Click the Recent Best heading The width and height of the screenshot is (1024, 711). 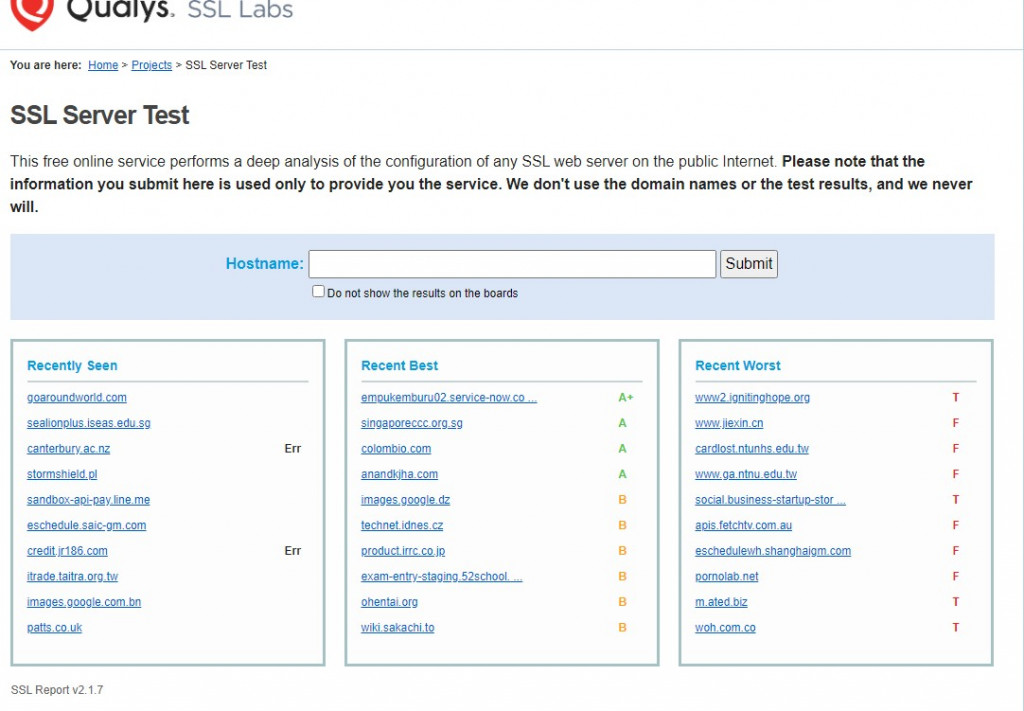(x=399, y=366)
